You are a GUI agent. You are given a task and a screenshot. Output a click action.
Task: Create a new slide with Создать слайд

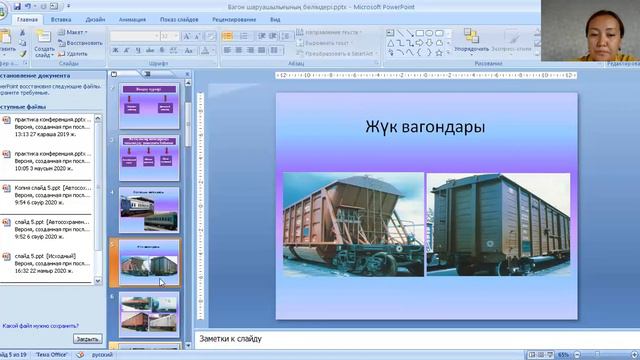click(44, 44)
